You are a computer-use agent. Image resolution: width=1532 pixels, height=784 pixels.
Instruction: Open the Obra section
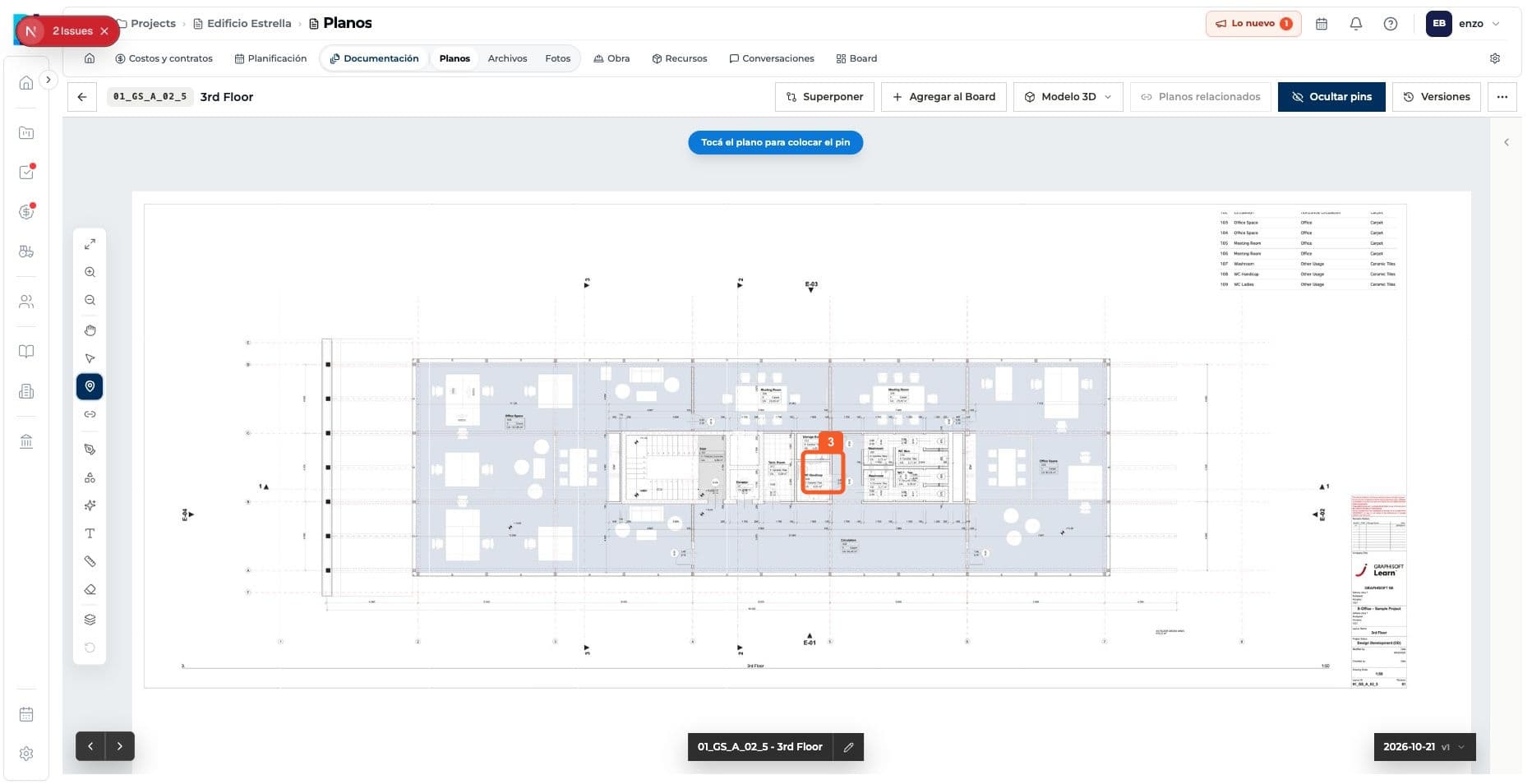point(611,58)
